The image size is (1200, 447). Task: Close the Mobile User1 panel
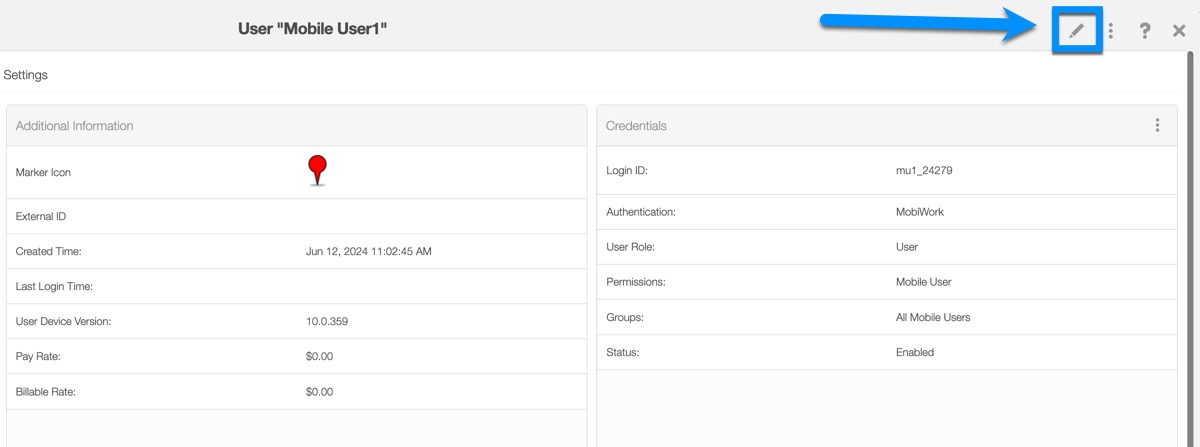[x=1179, y=31]
